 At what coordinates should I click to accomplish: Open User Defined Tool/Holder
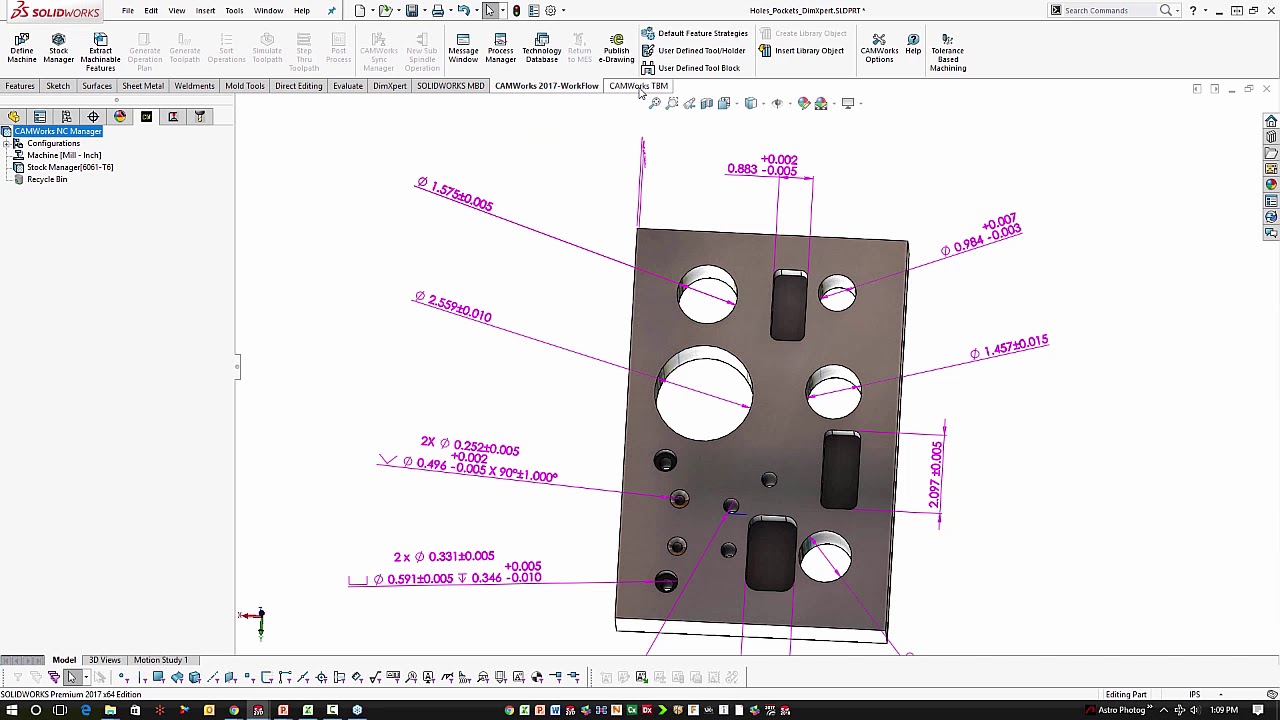[x=694, y=50]
